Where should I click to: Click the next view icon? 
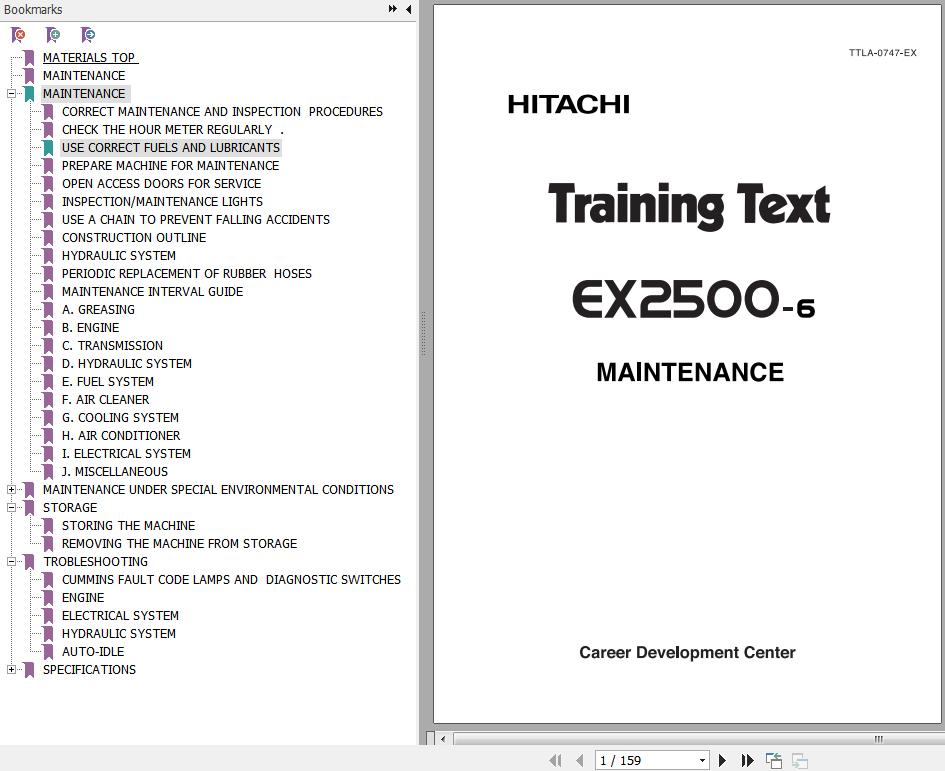pos(800,760)
